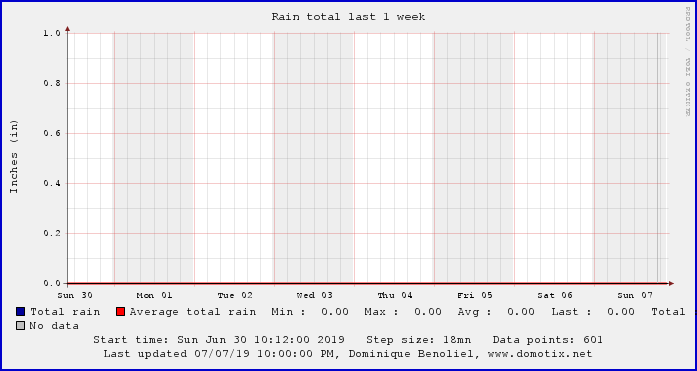Click the 'Tue 02' date label

point(235,295)
